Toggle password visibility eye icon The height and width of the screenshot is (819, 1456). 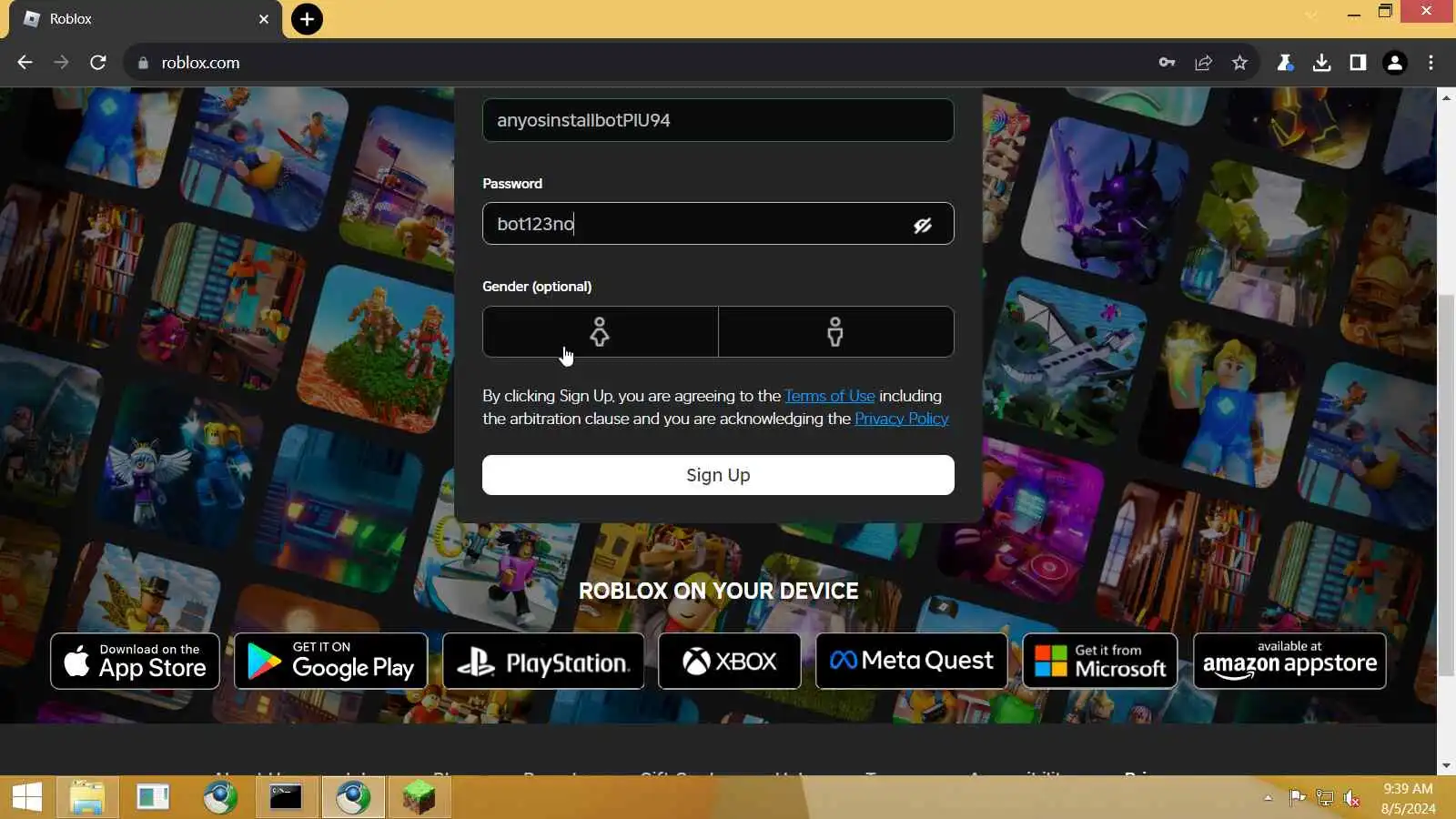tap(923, 225)
